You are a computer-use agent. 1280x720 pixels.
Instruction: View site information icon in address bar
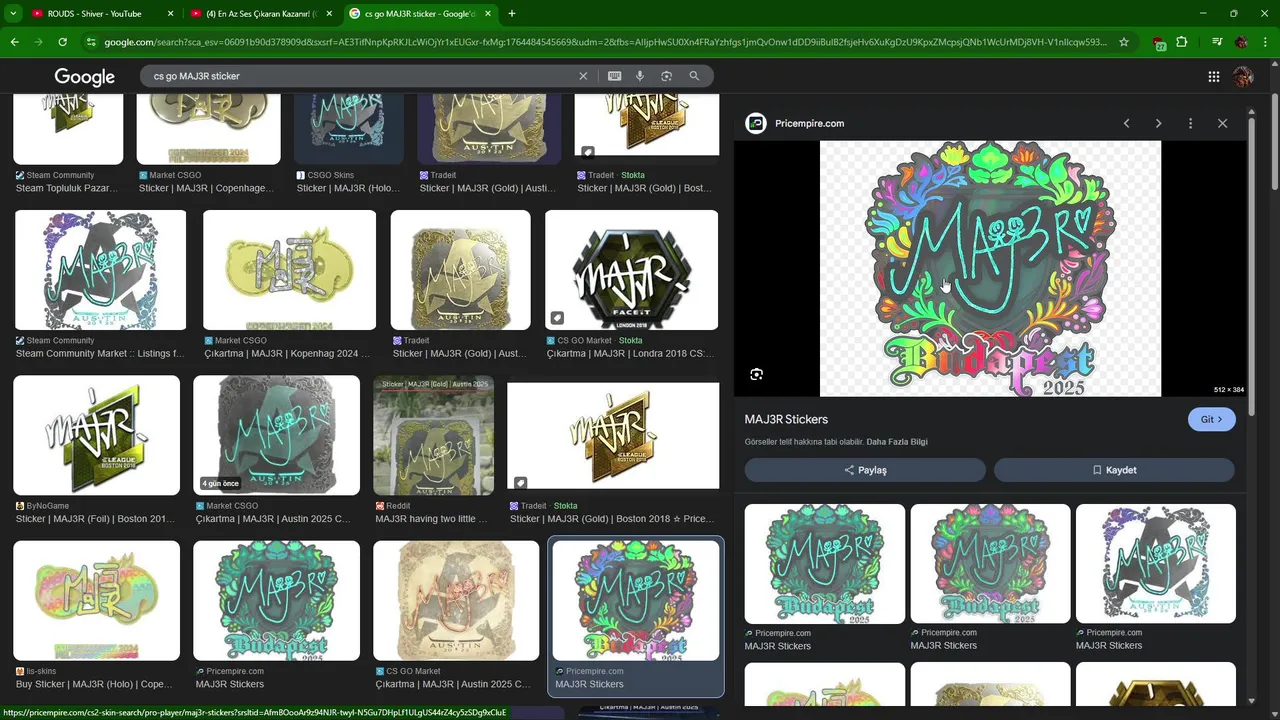point(91,42)
